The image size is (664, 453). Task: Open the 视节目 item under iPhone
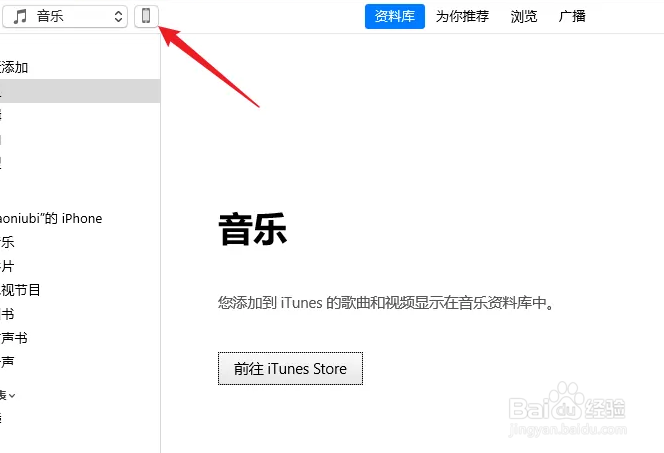point(20,290)
